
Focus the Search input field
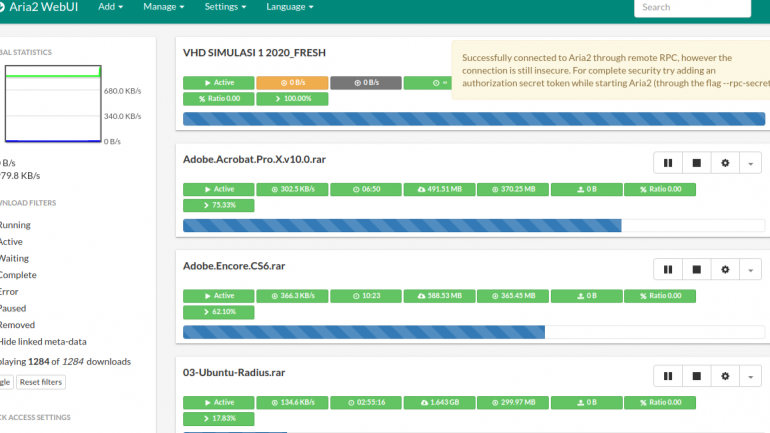coord(692,7)
